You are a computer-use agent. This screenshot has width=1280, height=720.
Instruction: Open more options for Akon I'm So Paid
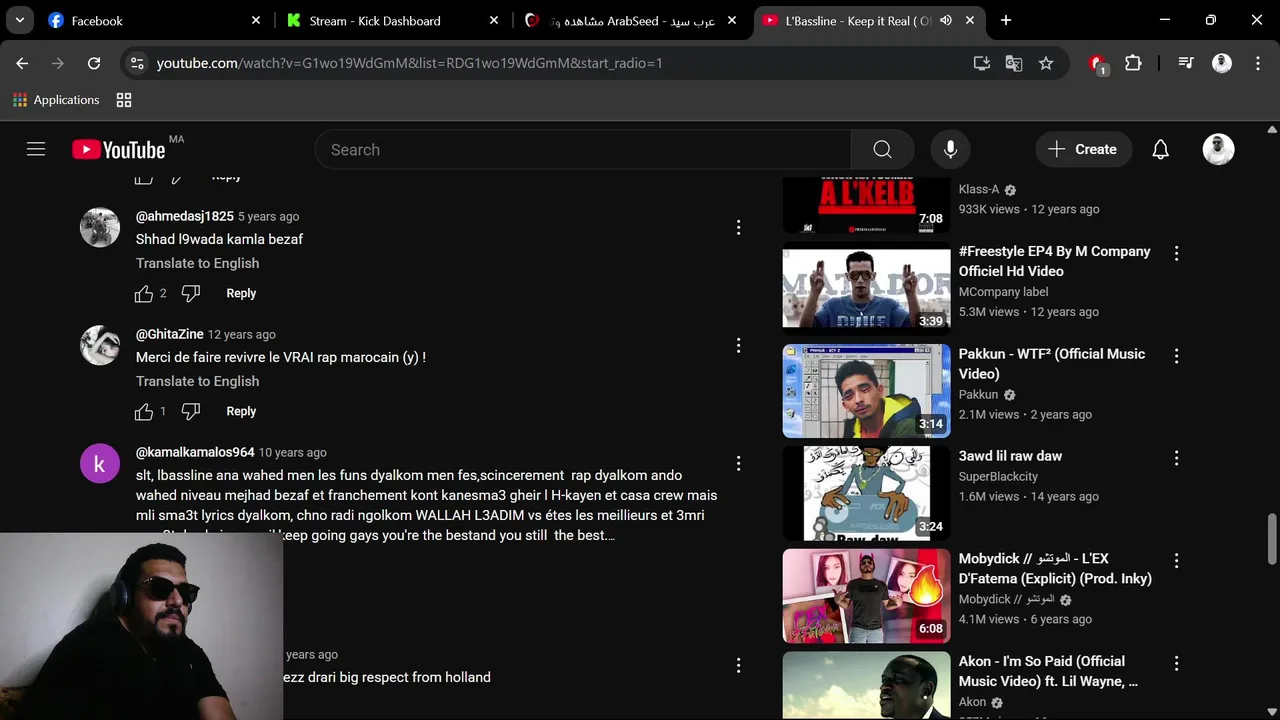click(1176, 663)
